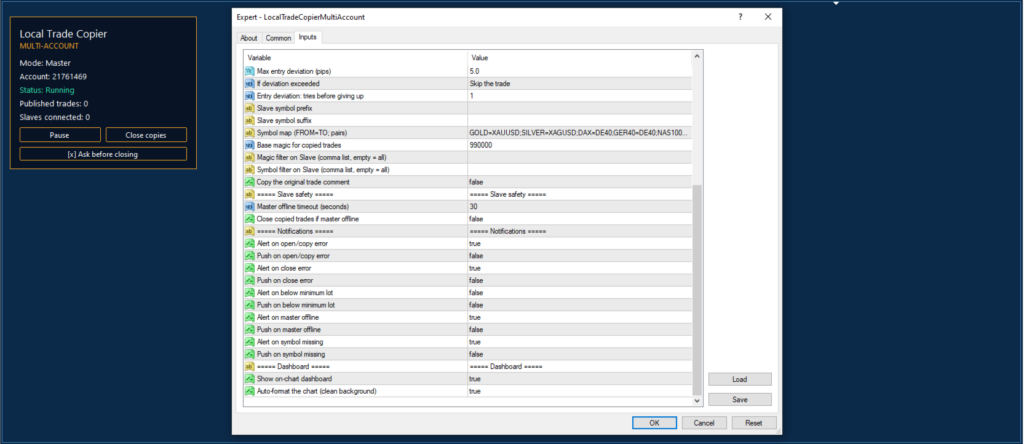
Task: Click the string icon beside Slave symbol prefix
Action: coord(249,108)
